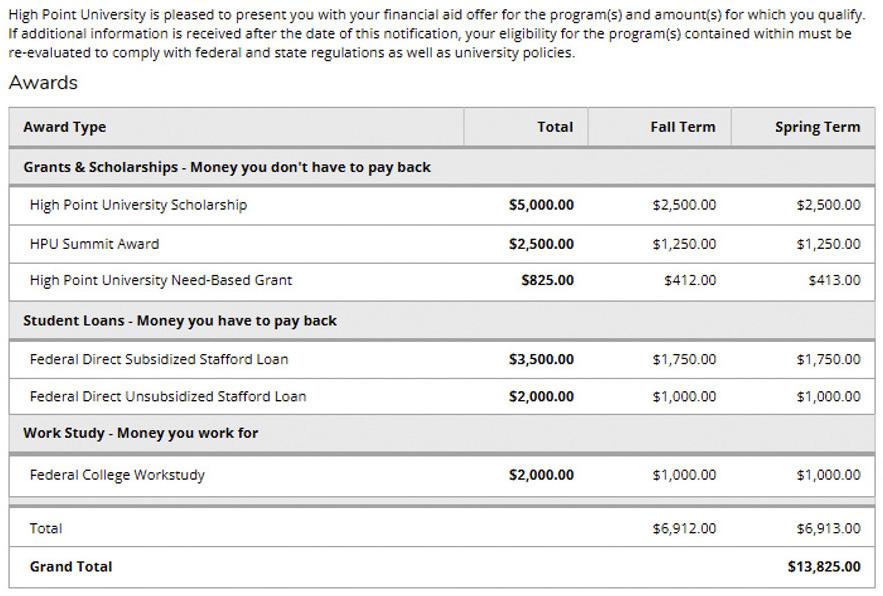Click the $5,000.00 scholarship total amount

(x=541, y=205)
